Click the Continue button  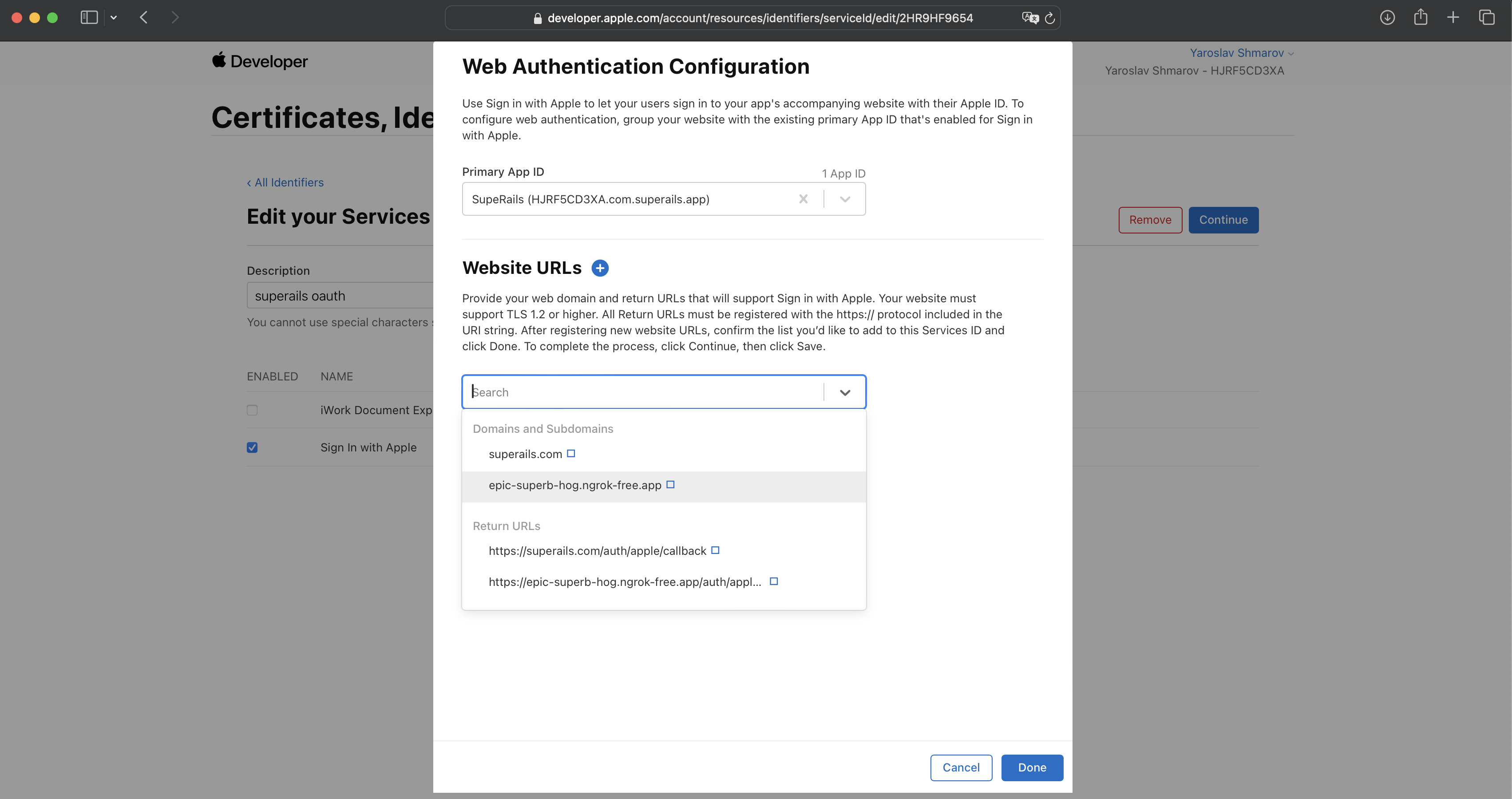click(1223, 220)
